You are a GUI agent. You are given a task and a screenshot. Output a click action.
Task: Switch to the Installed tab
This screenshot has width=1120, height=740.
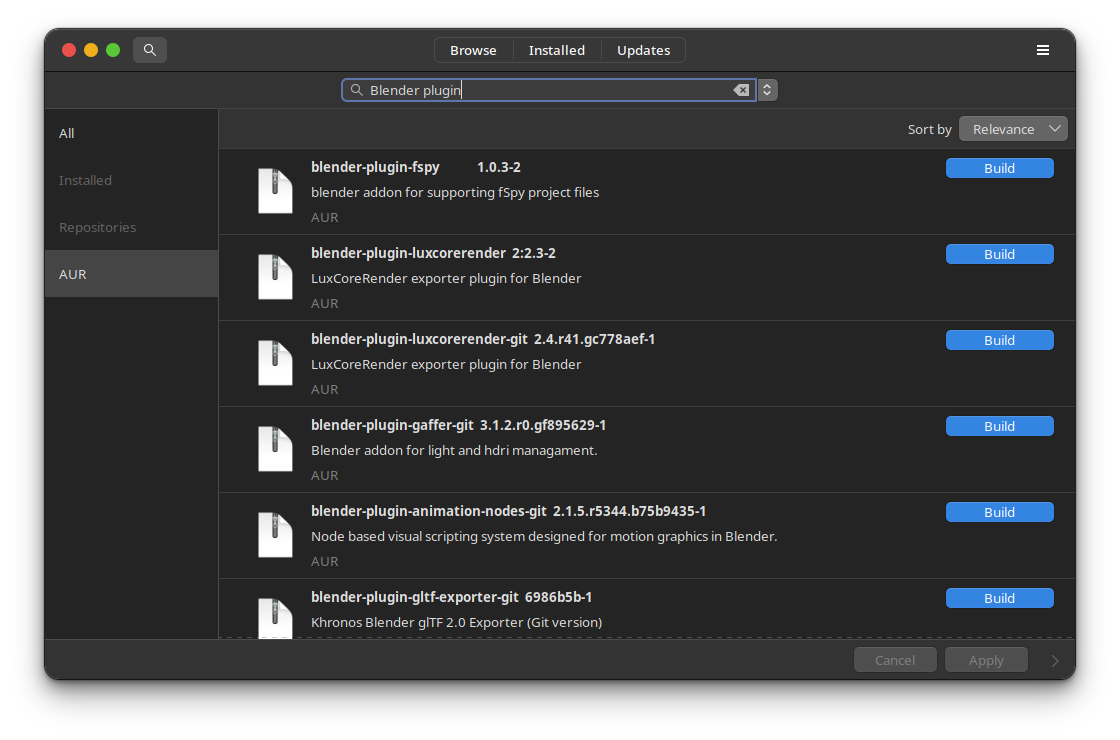click(556, 50)
